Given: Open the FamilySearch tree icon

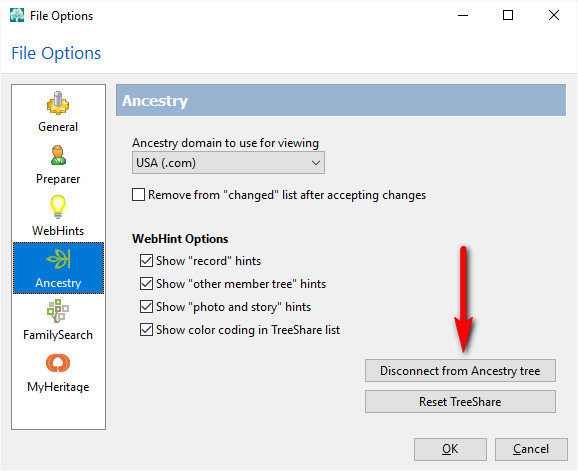Looking at the screenshot, I should 58,311.
